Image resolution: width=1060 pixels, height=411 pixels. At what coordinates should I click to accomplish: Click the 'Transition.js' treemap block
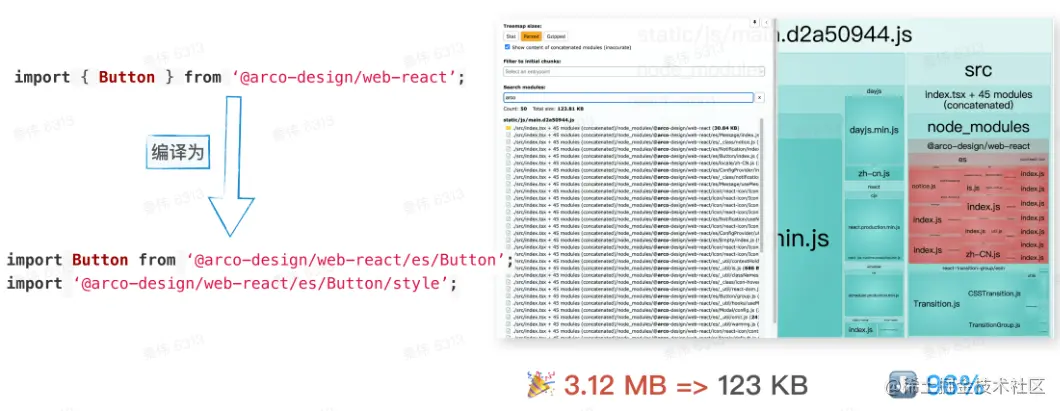coord(936,304)
